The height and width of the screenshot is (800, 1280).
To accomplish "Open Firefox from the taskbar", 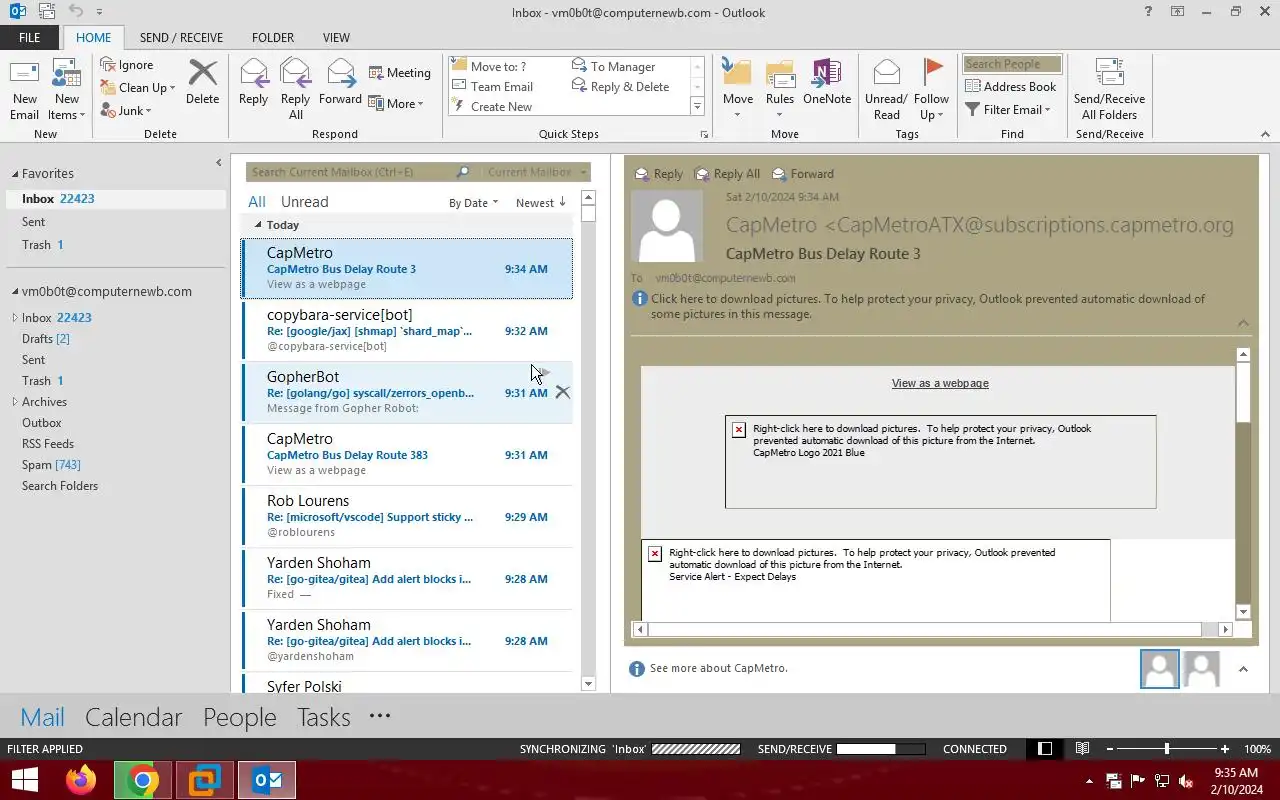I will [81, 780].
